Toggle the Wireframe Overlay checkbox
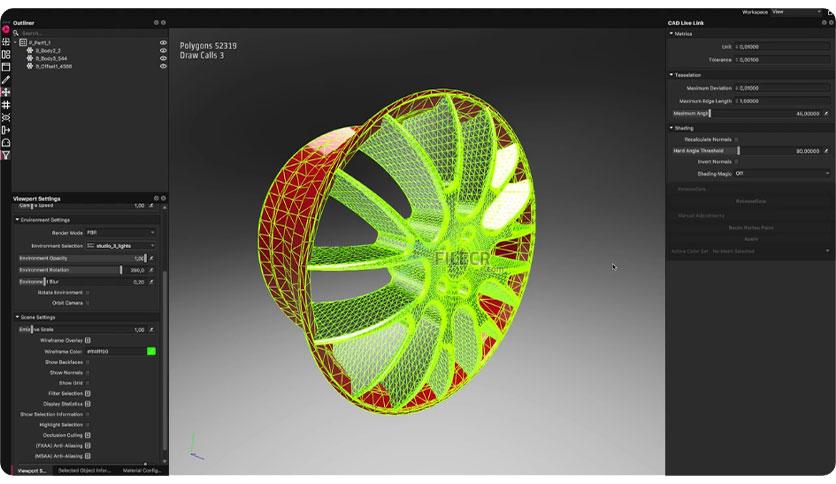 (x=87, y=340)
